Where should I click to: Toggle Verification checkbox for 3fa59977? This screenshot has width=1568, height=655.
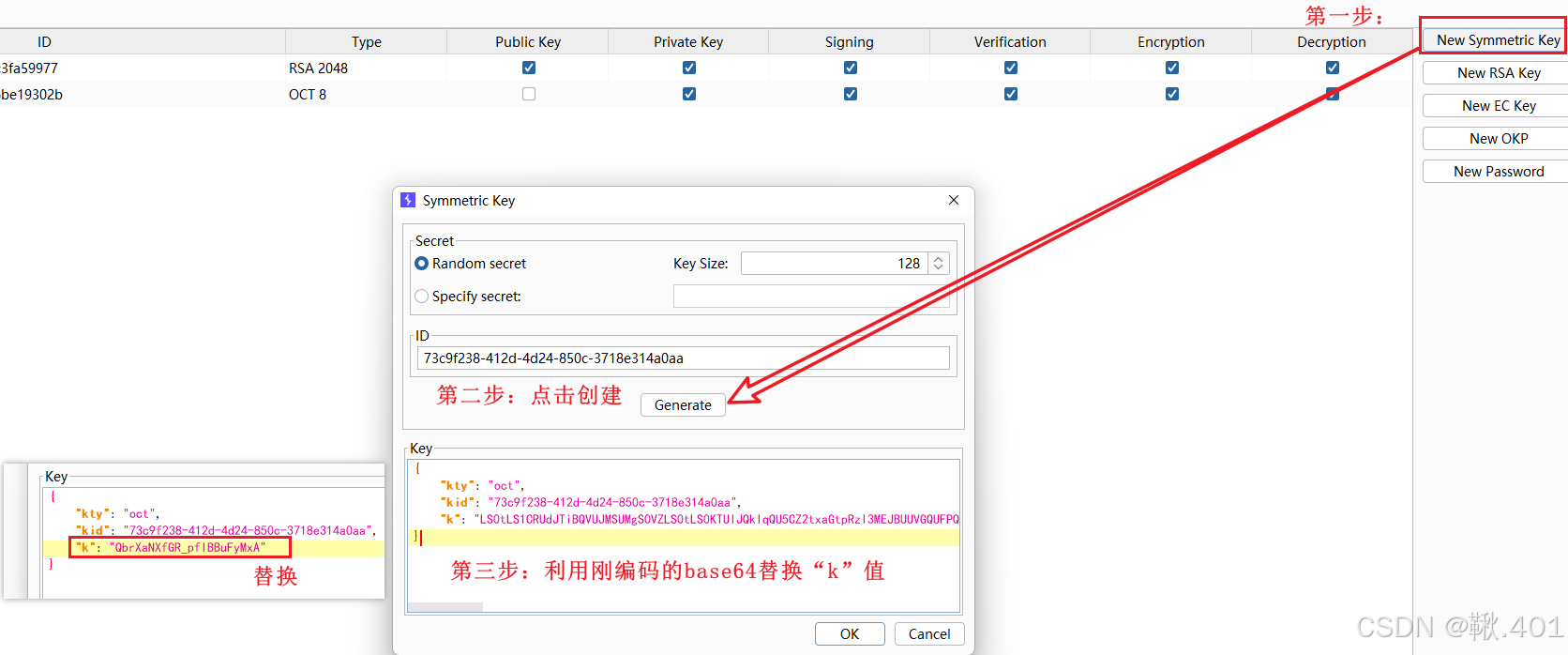1011,68
